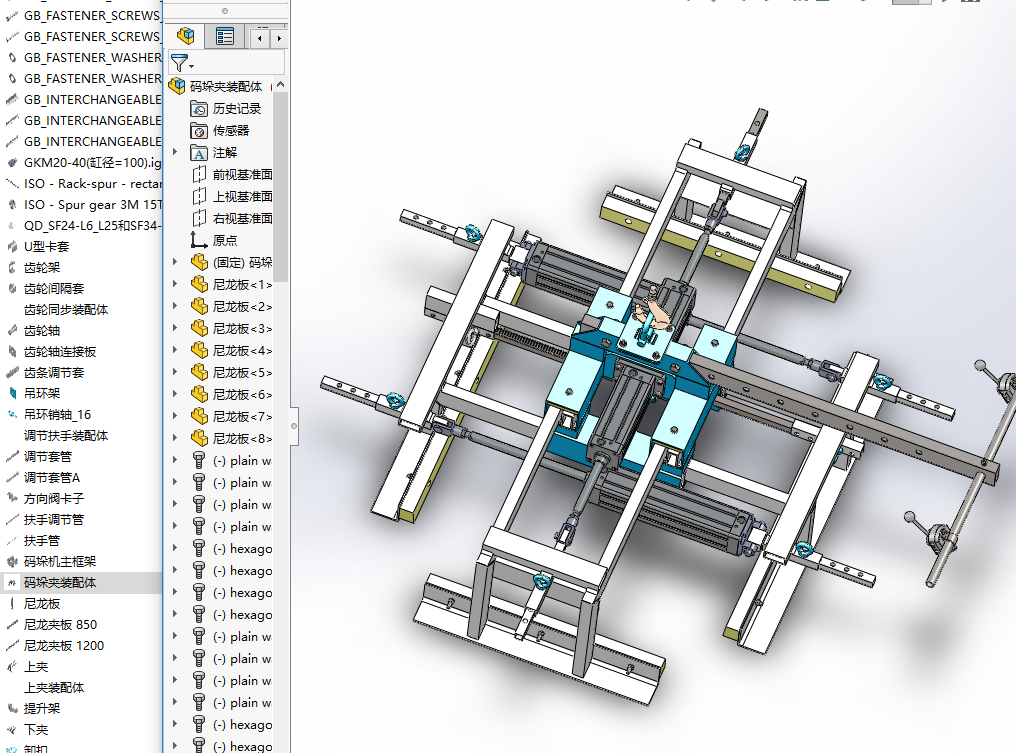Viewport: 1016px width, 753px height.
Task: Click the tab scroll left arrow
Action: tap(260, 38)
